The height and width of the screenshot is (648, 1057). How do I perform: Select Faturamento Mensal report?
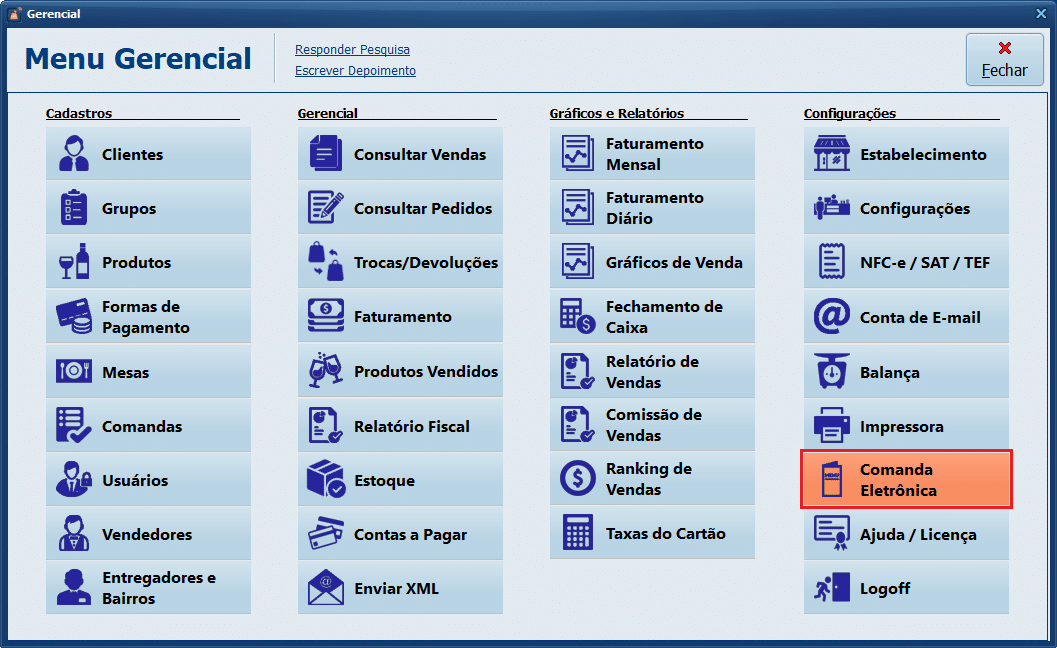tap(652, 154)
